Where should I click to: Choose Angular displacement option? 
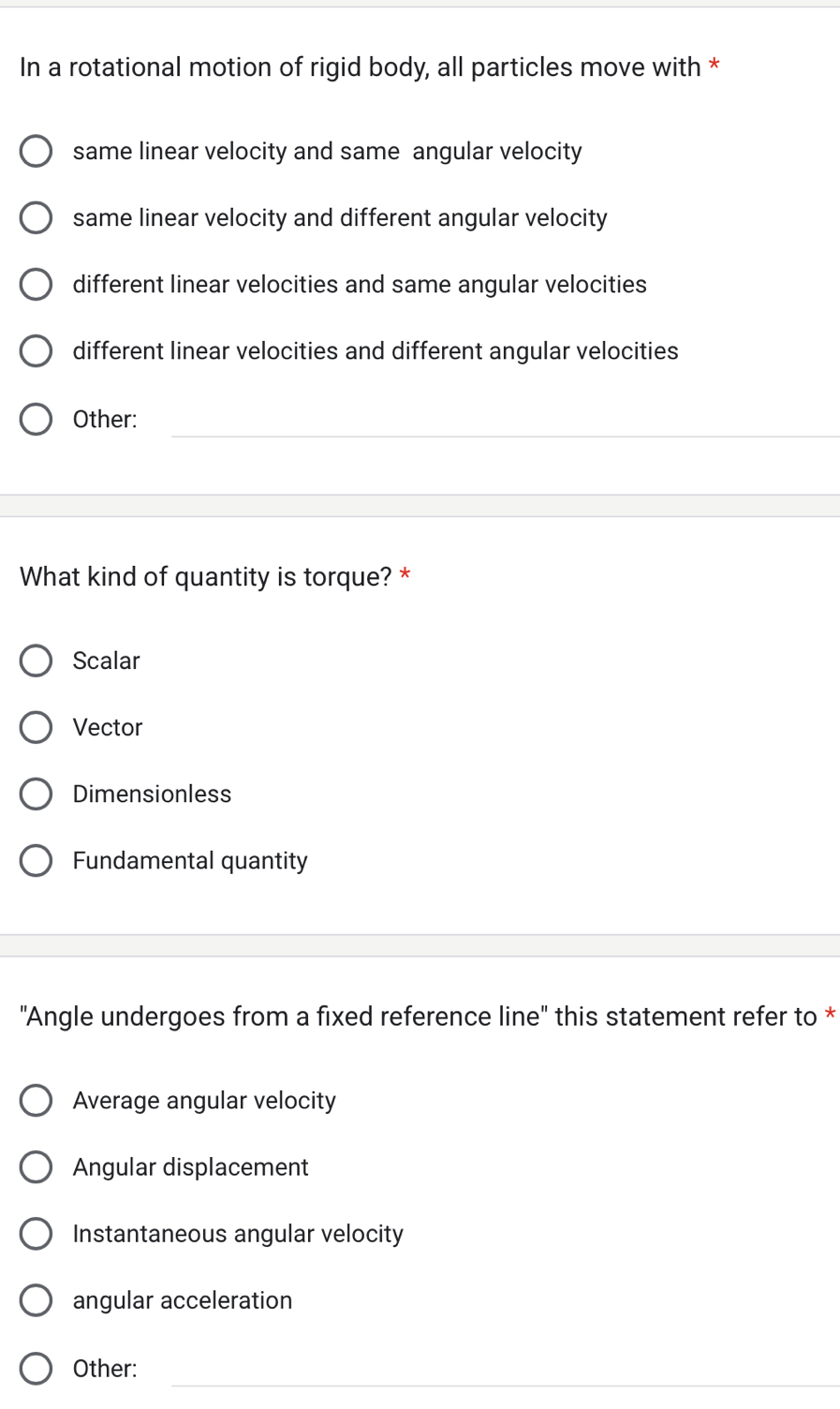tap(36, 1167)
